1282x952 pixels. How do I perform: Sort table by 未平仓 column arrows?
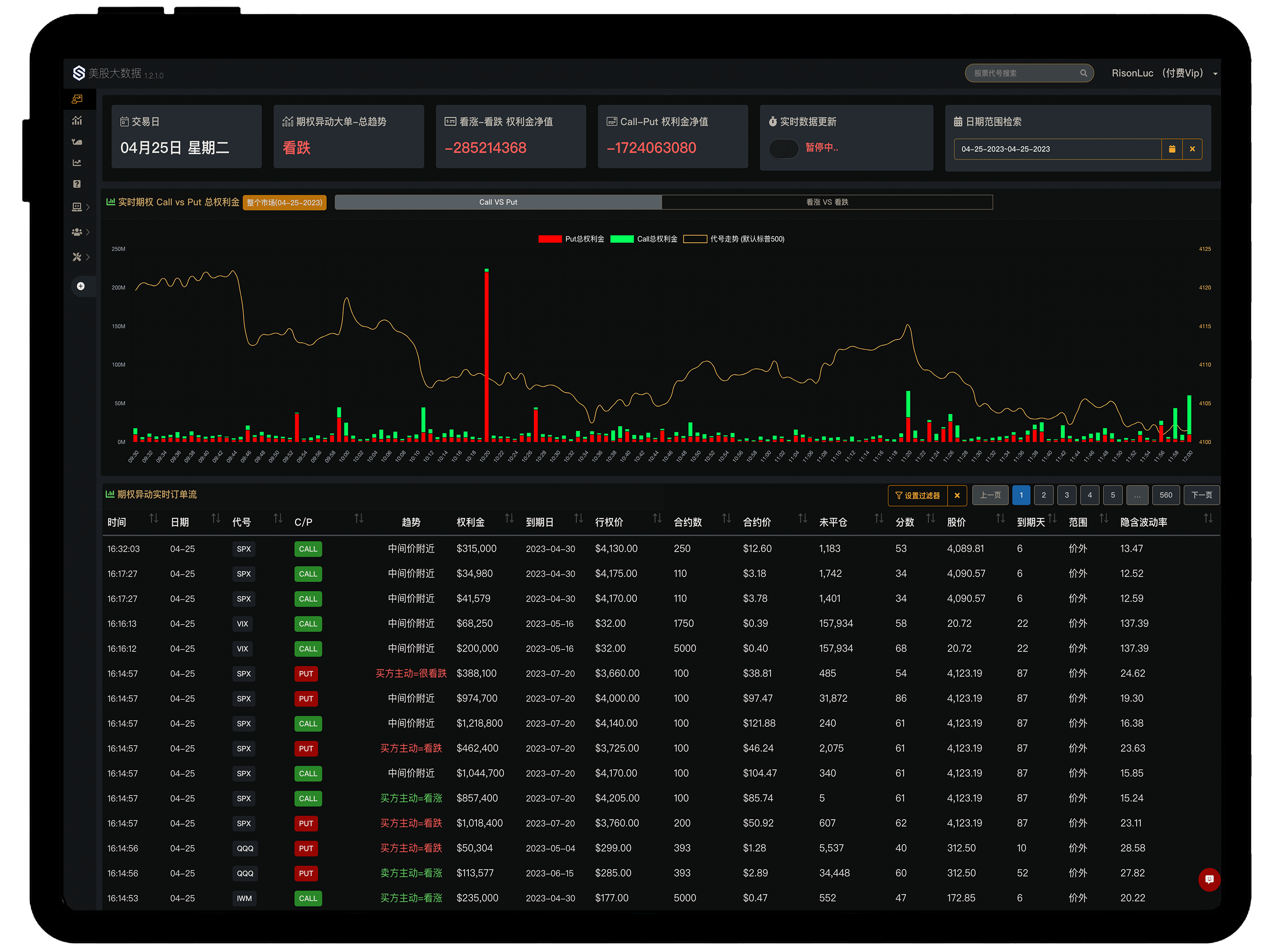[x=878, y=519]
